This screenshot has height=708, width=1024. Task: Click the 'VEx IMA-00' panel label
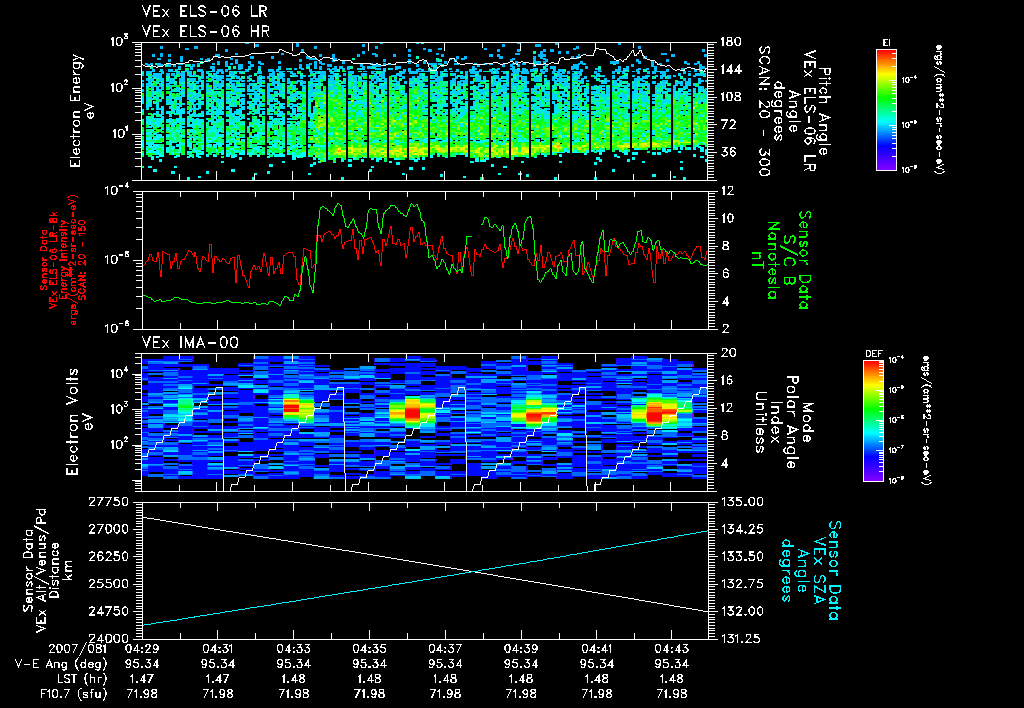point(190,343)
